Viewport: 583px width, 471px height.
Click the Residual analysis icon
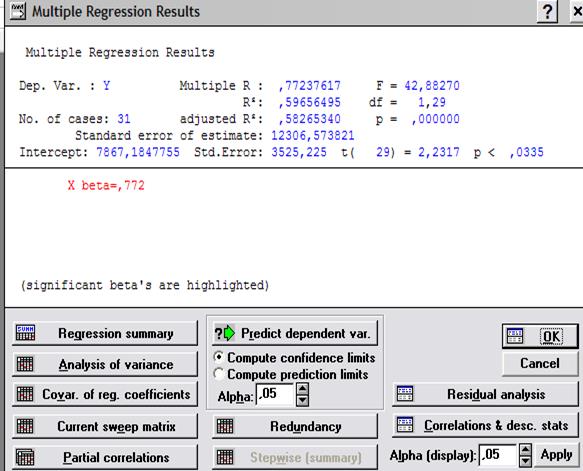(x=405, y=394)
